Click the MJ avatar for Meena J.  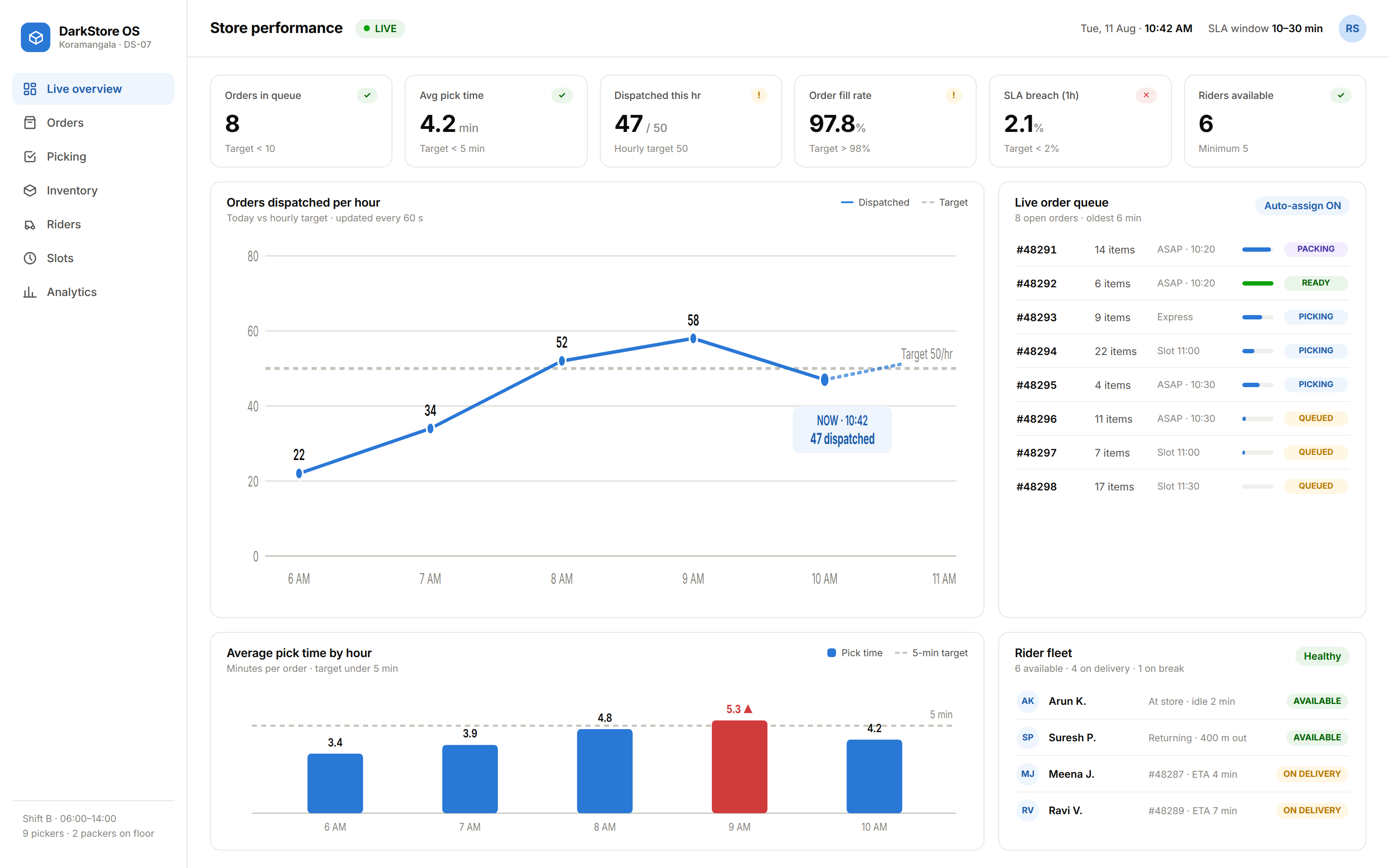(1027, 774)
